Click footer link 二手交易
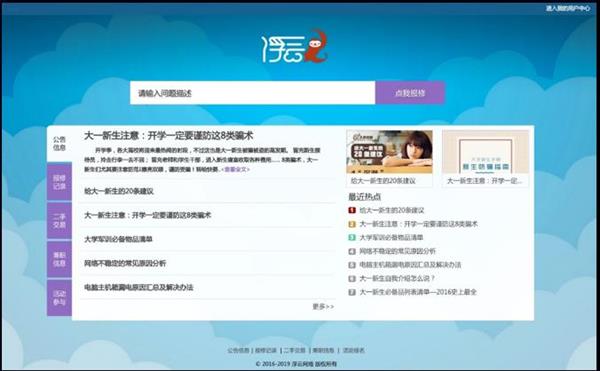 [294, 350]
